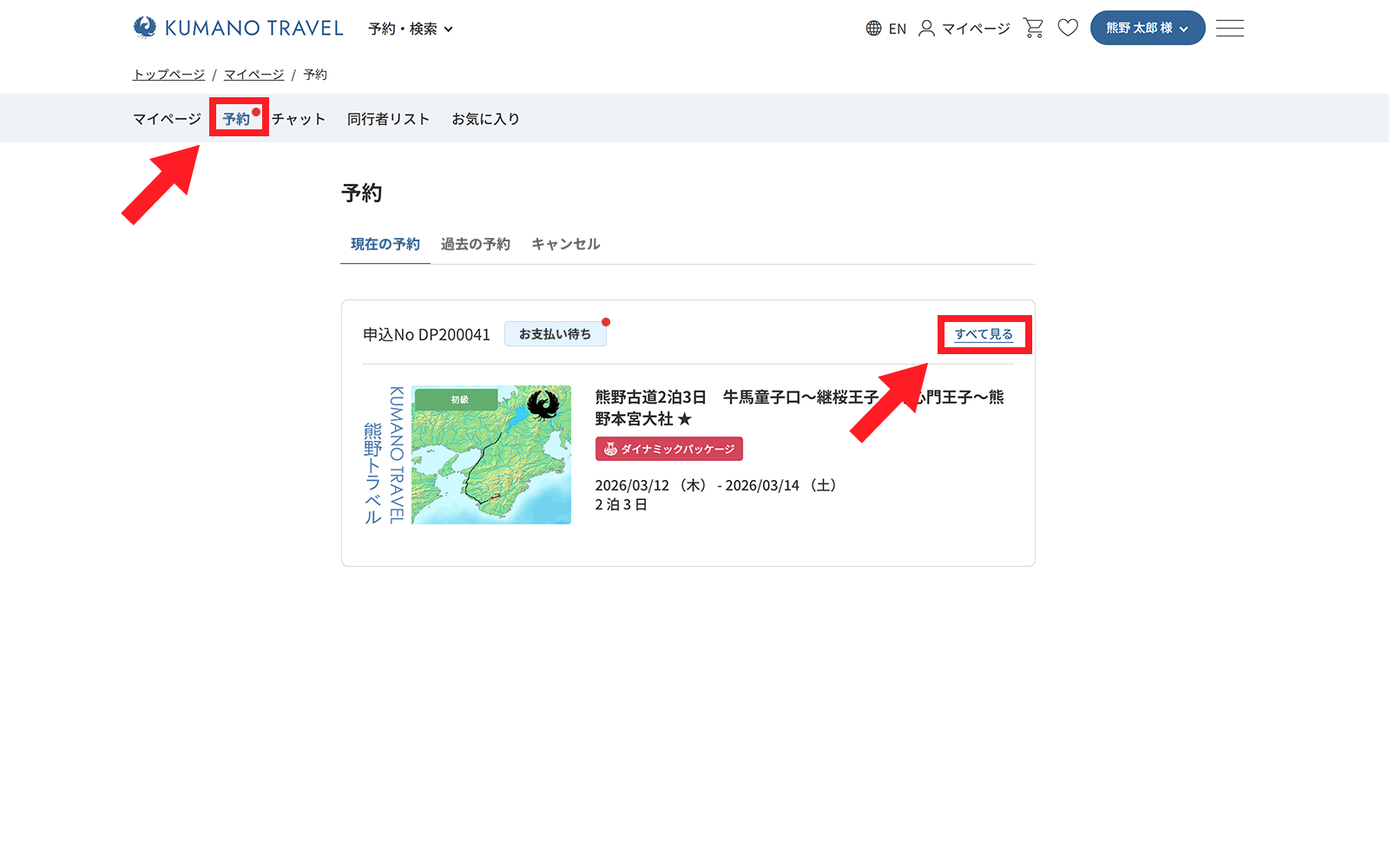
Task: Expand the 予約・検索 dropdown
Action: (x=410, y=29)
